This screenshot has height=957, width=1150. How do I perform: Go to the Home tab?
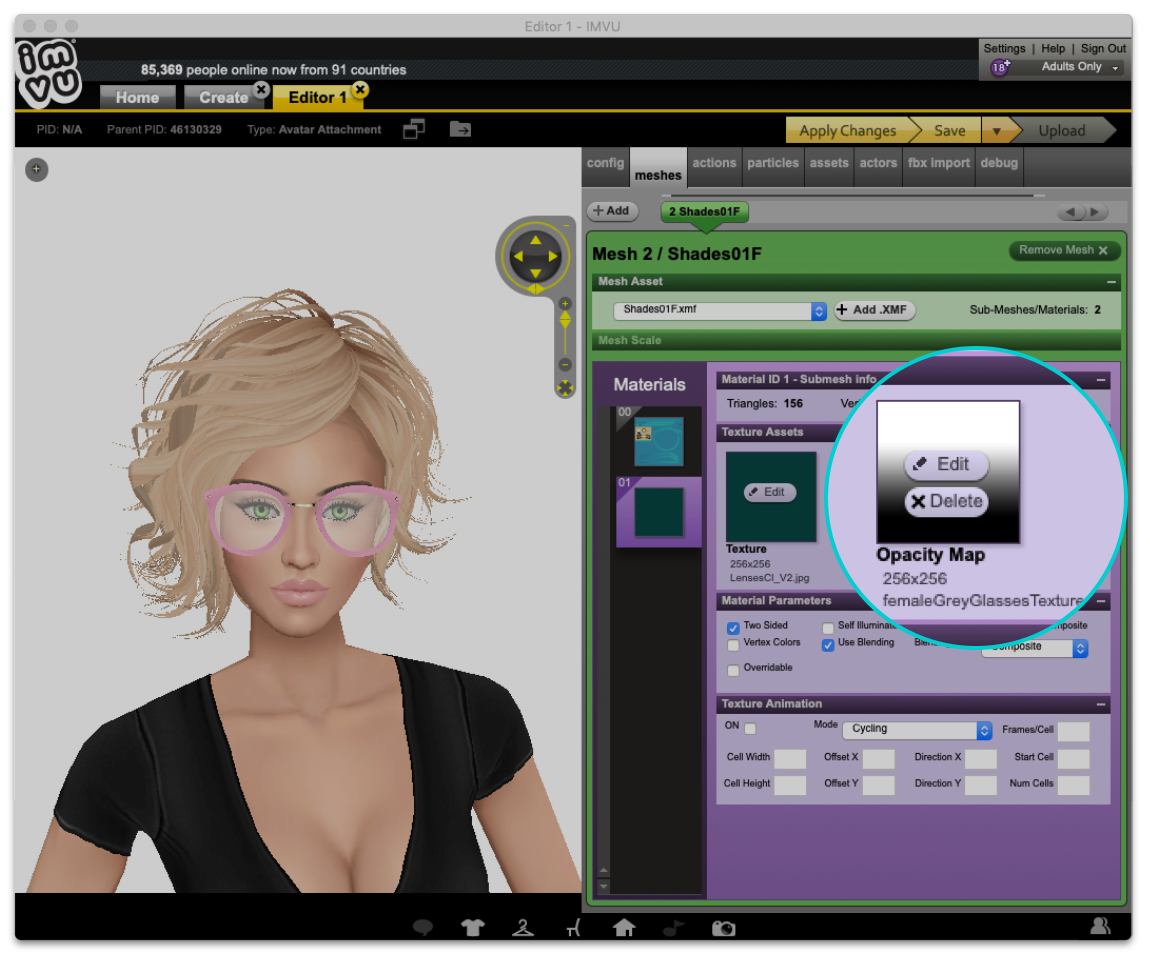pyautogui.click(x=137, y=98)
